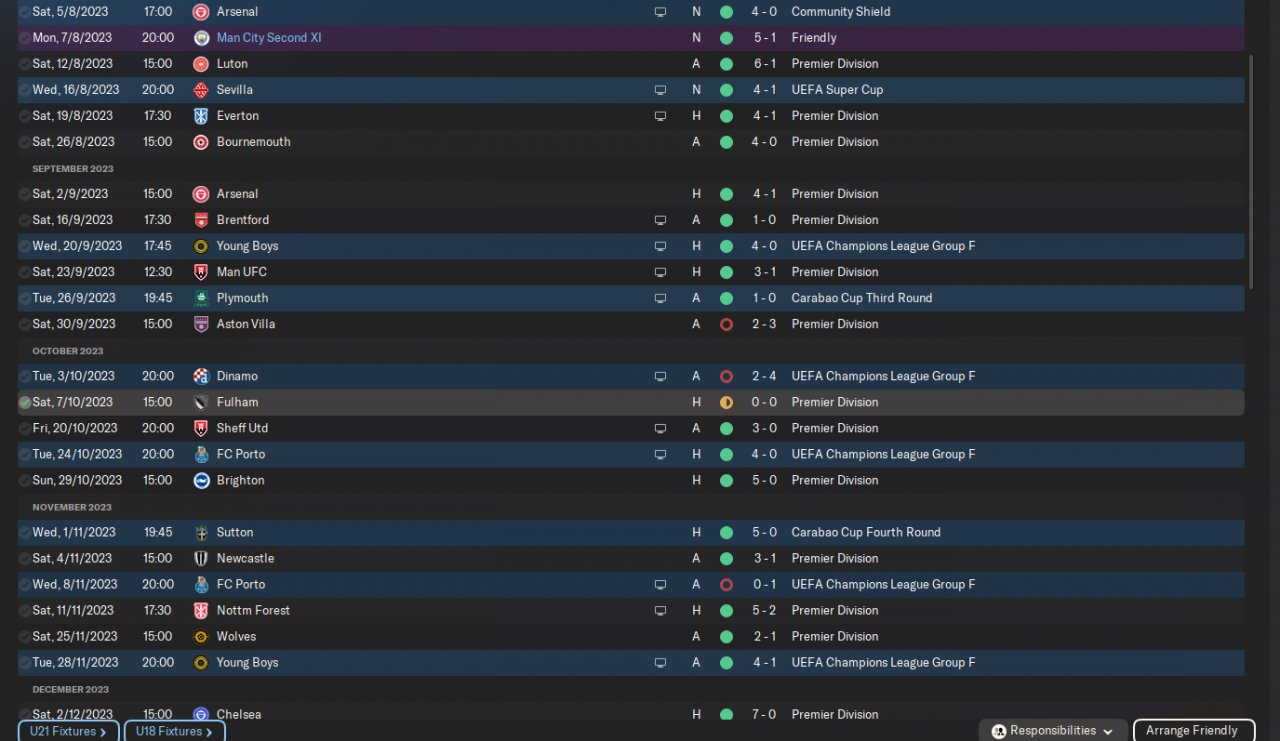The height and width of the screenshot is (741, 1280).
Task: Click the Plymouth club badge icon
Action: tap(201, 298)
